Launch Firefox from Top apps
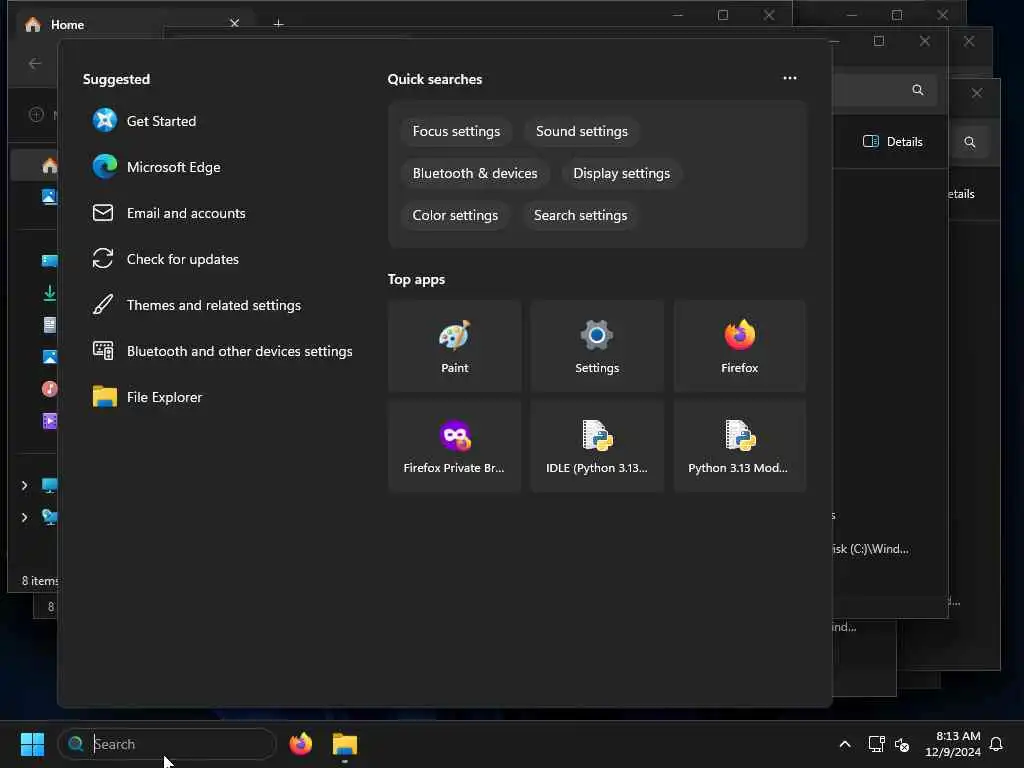 [x=739, y=346]
